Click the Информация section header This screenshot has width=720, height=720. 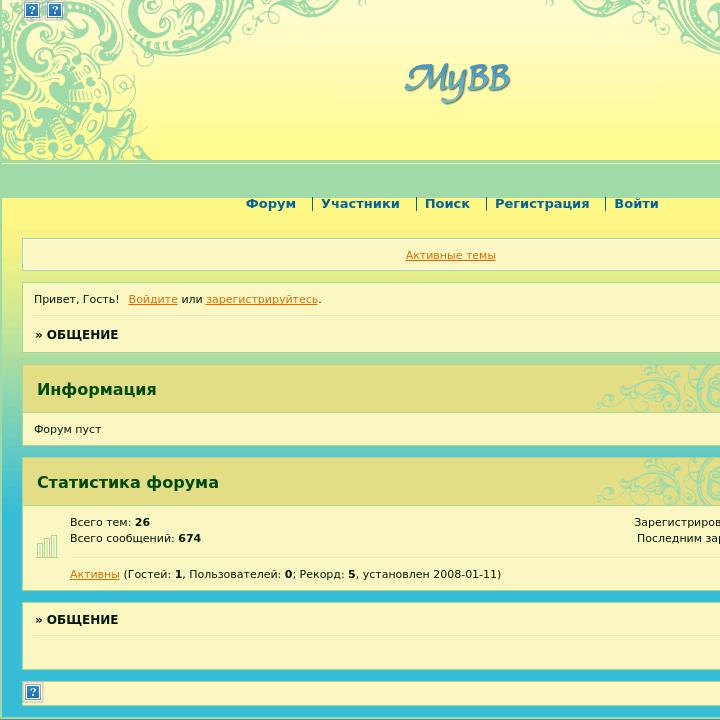click(x=97, y=389)
